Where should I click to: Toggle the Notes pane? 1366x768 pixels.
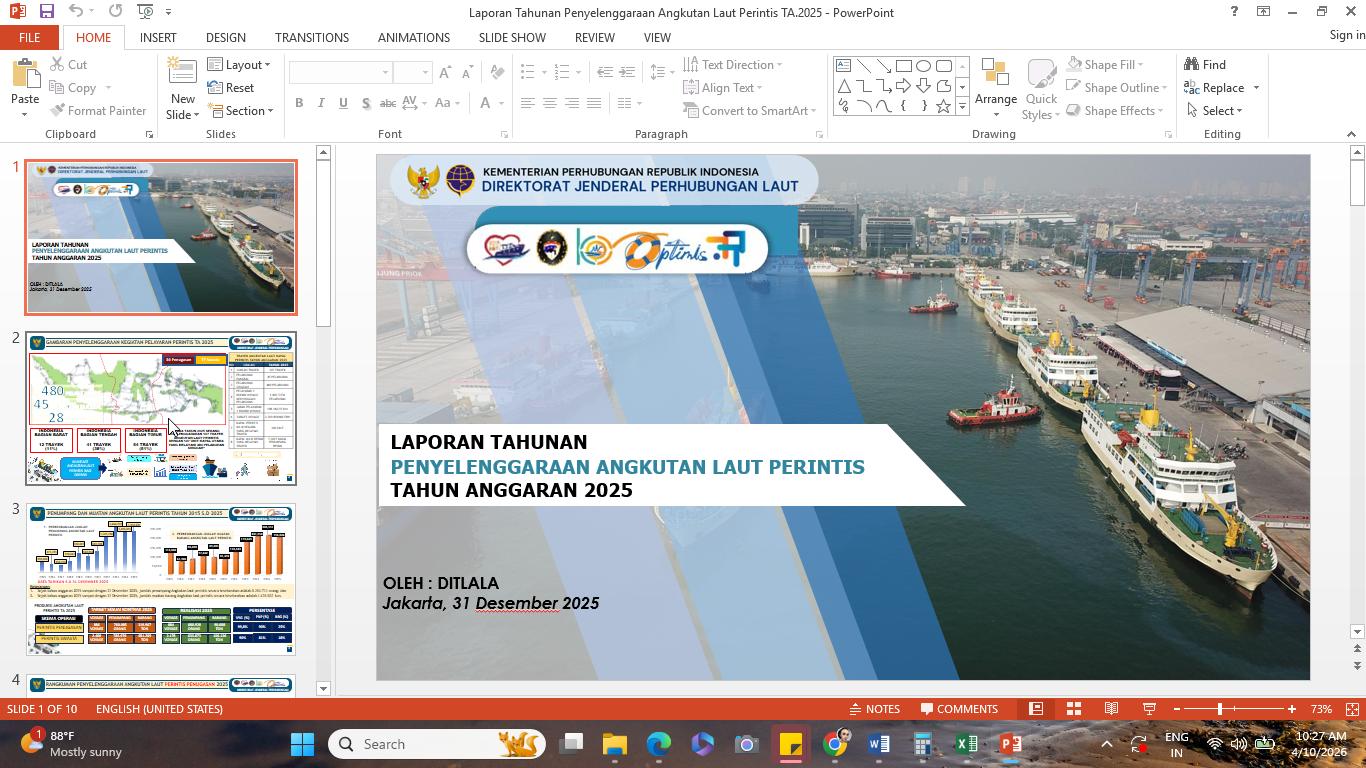874,709
